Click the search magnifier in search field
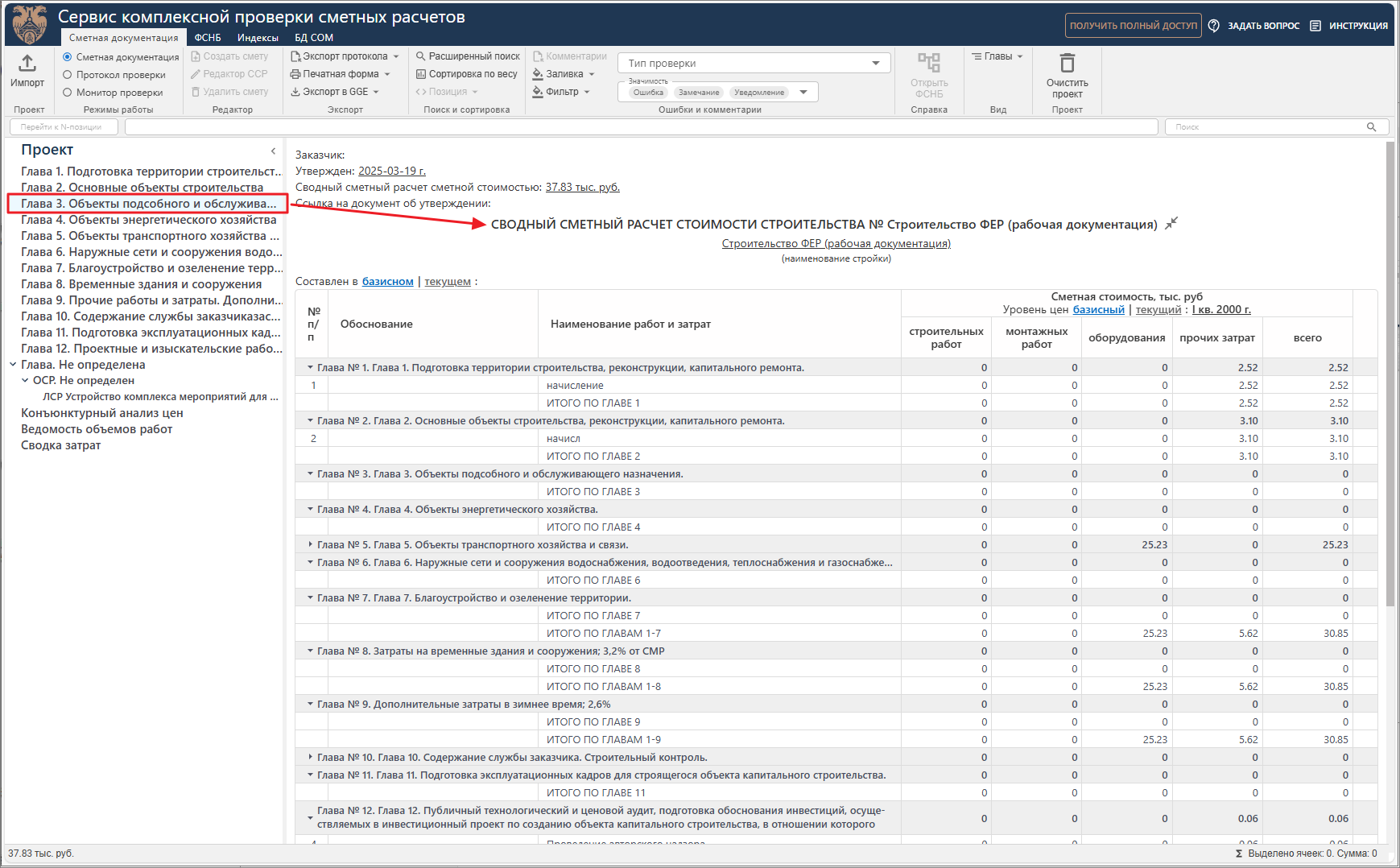1400x868 pixels. pyautogui.click(x=1372, y=127)
